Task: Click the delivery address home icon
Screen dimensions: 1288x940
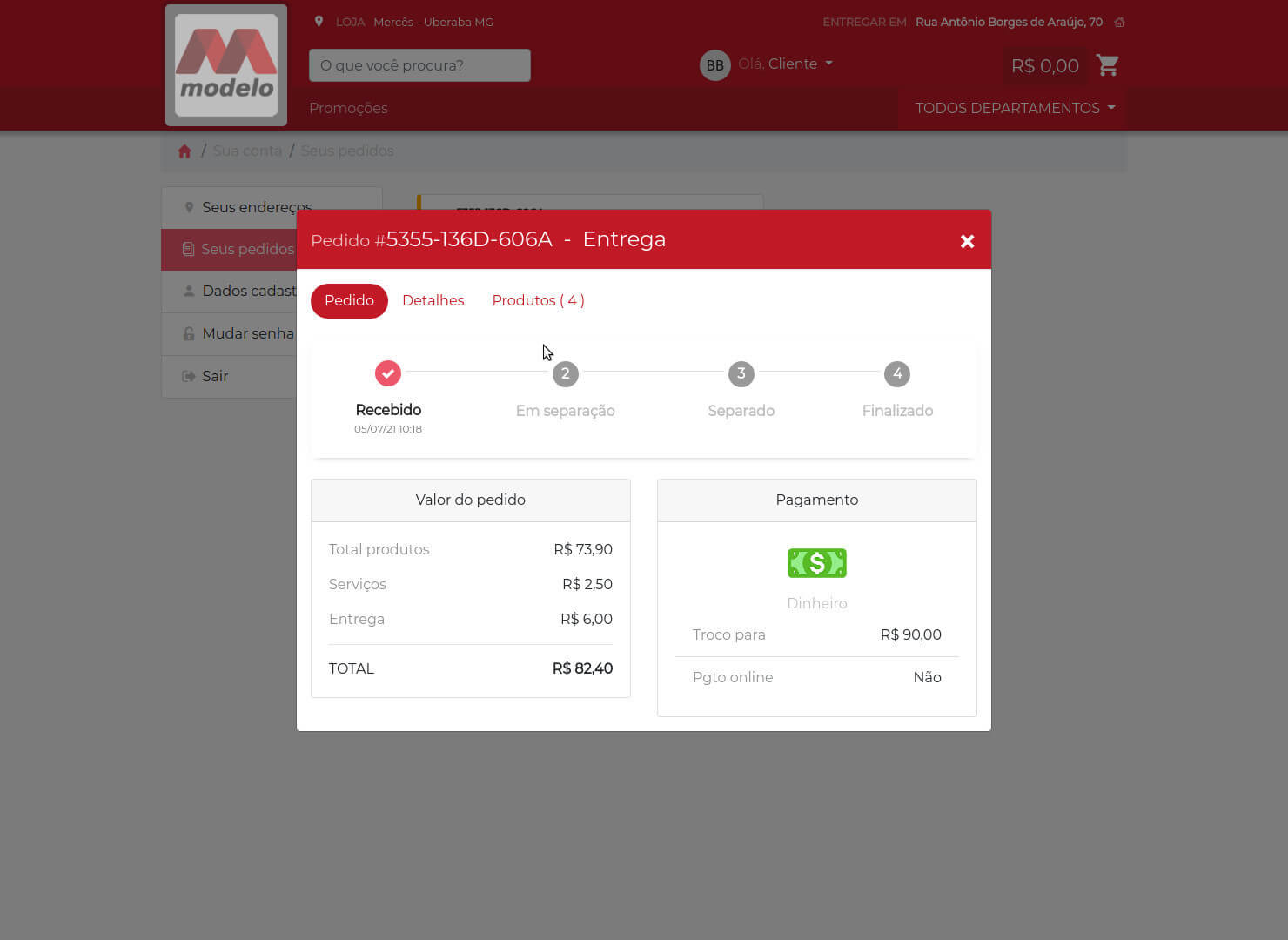Action: tap(1119, 23)
